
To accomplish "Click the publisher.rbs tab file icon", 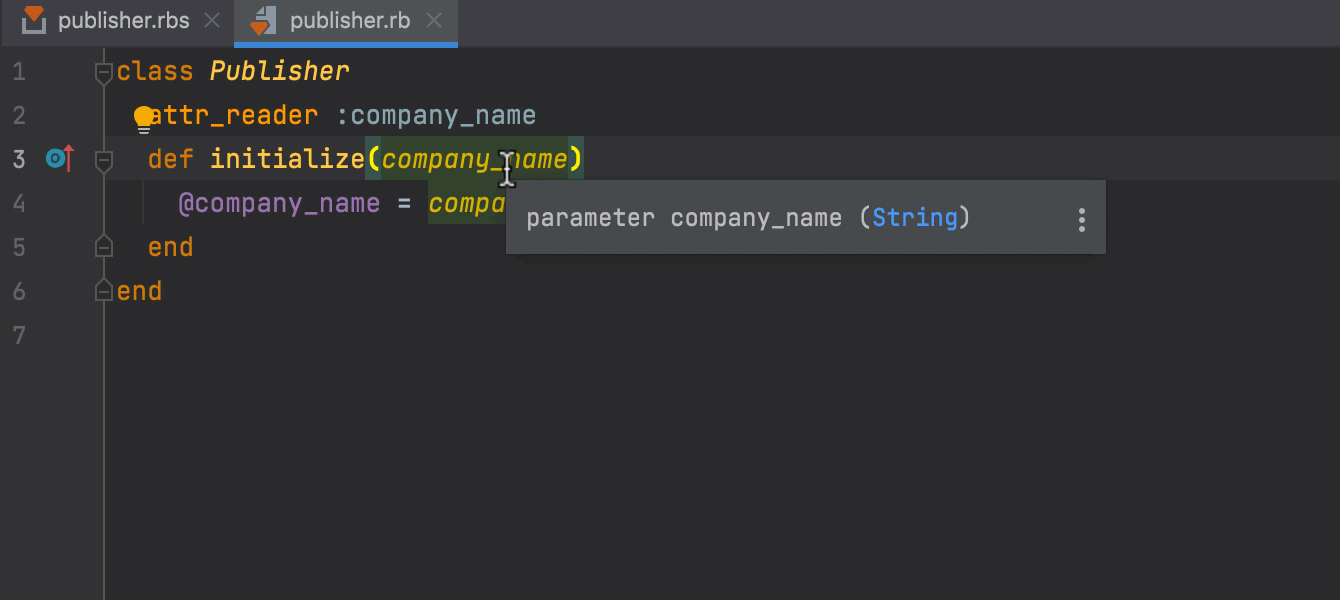I will tap(34, 20).
